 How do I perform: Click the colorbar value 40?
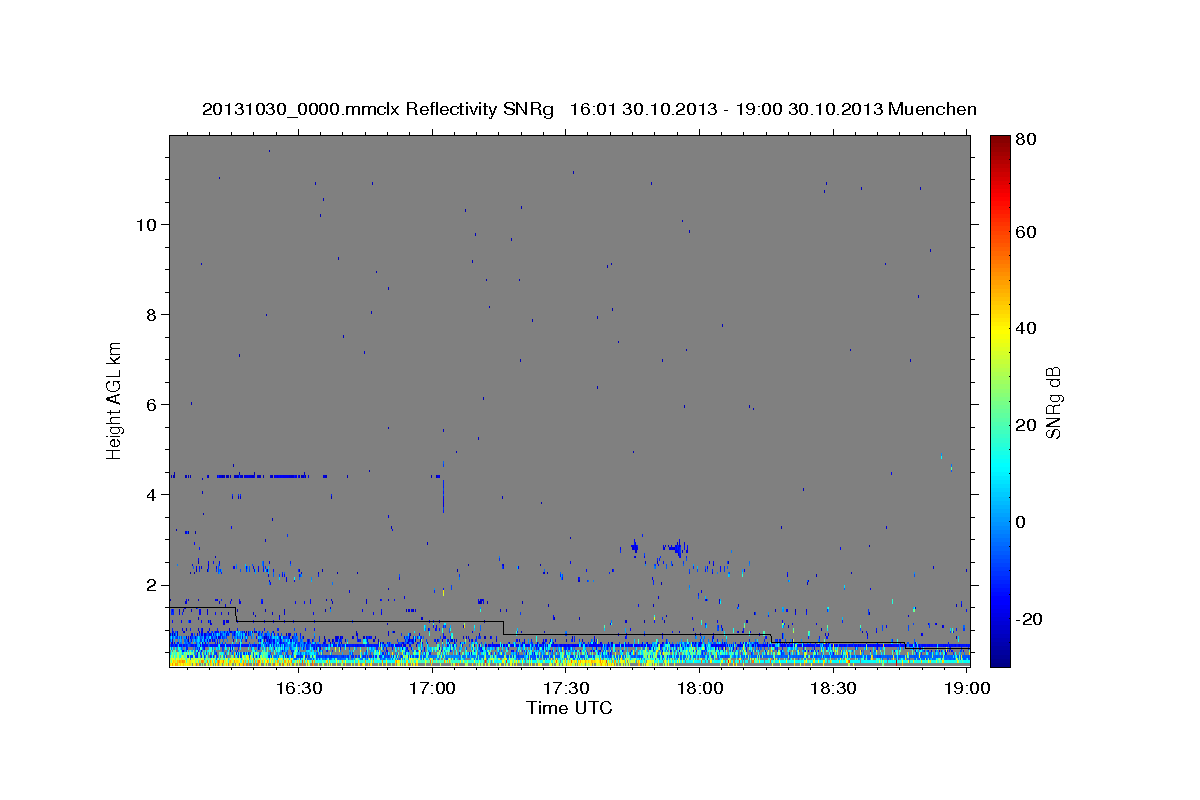1027,328
